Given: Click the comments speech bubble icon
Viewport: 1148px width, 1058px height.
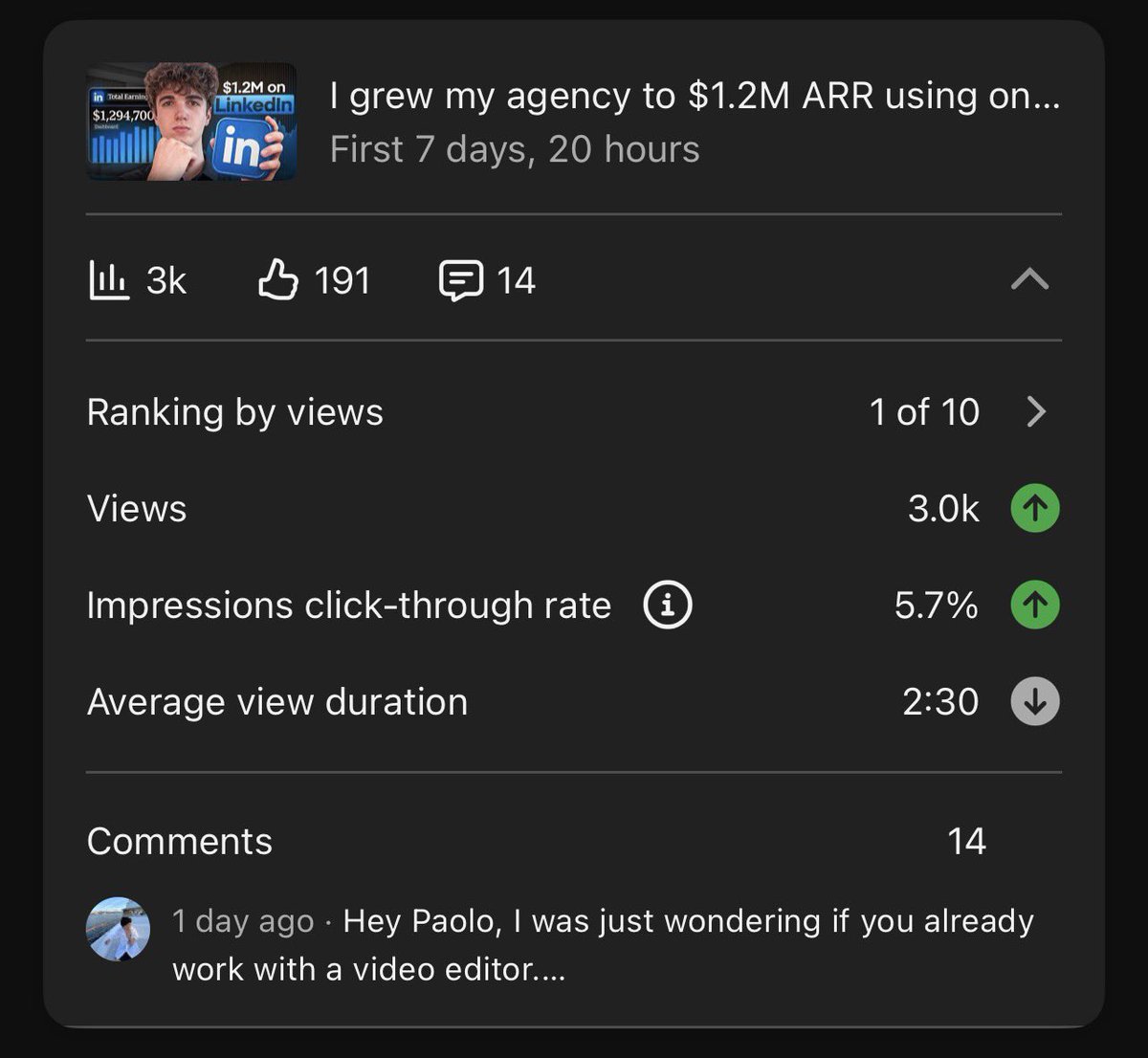Looking at the screenshot, I should click(460, 281).
